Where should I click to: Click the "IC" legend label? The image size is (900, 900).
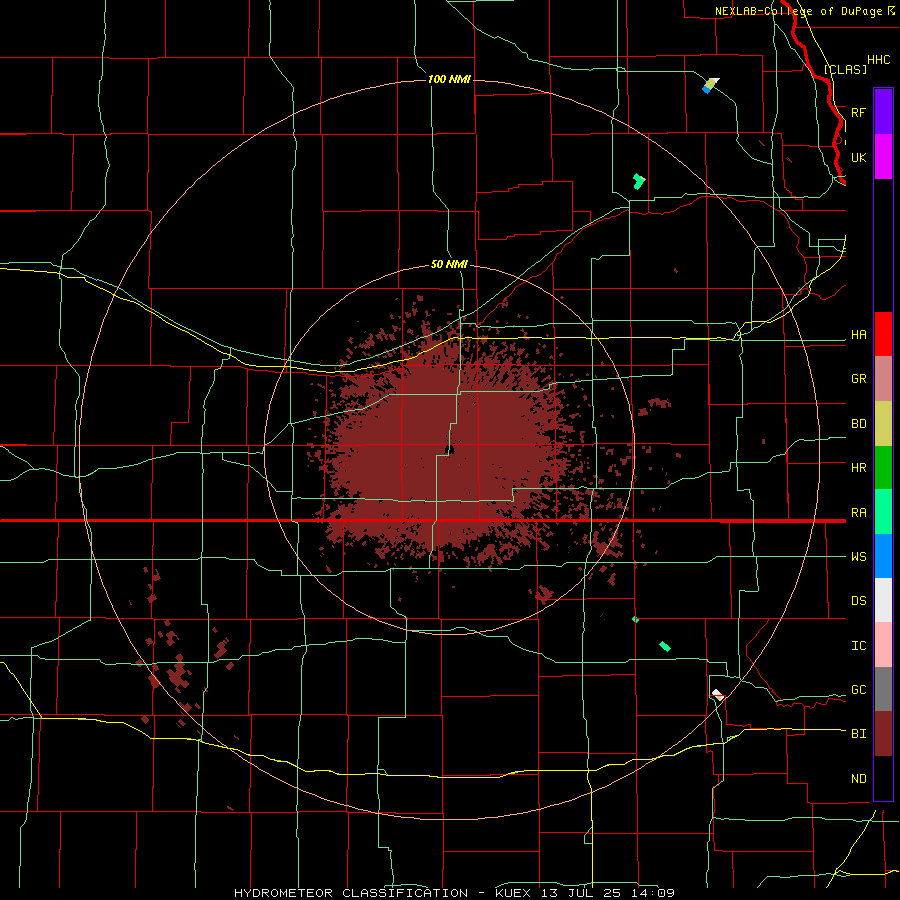point(858,646)
